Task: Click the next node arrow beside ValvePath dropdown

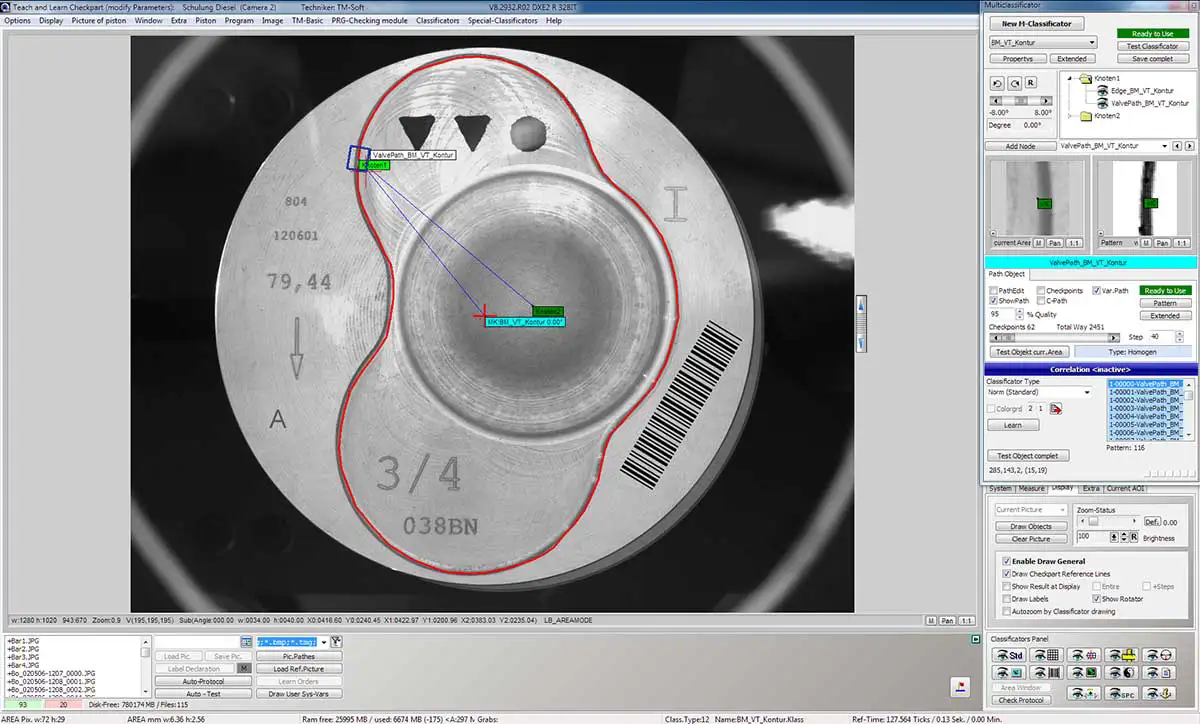Action: point(1189,146)
